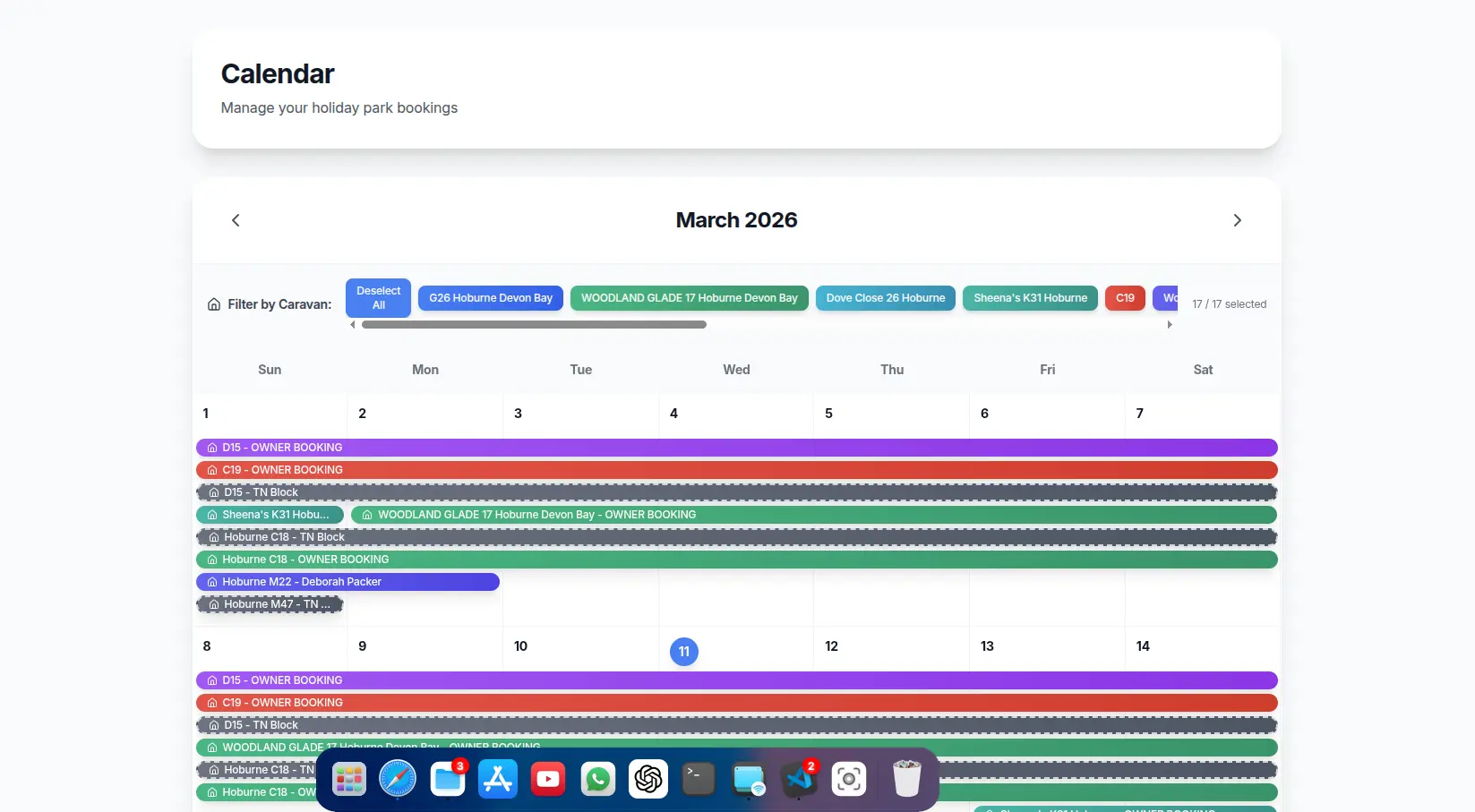Click house icon on Hoburne C18 - TN Block, March 1 week

point(214,537)
